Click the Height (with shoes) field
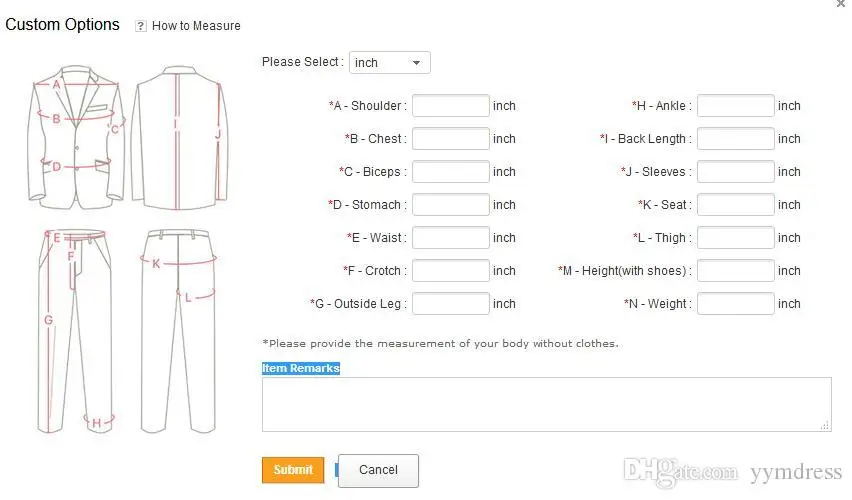This screenshot has height=500, width=852. pyautogui.click(x=735, y=271)
